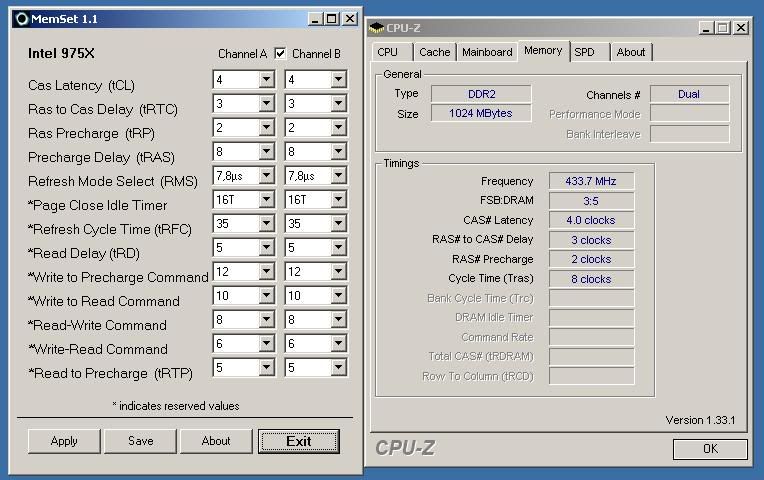This screenshot has width=764, height=480.
Task: Click the Channels # field showing Dual
Action: click(689, 94)
